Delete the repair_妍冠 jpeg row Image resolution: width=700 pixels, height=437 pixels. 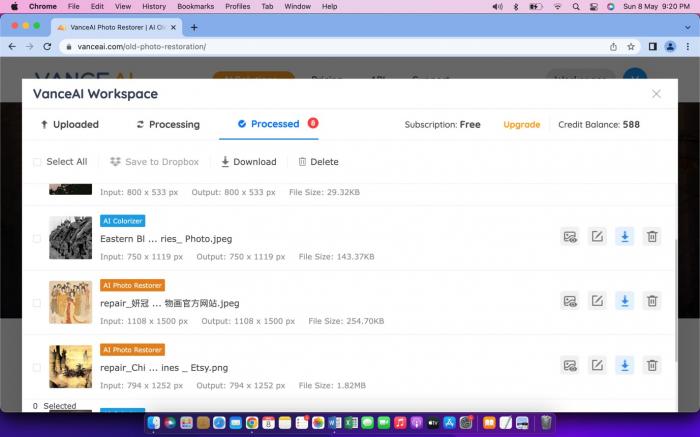(x=652, y=301)
